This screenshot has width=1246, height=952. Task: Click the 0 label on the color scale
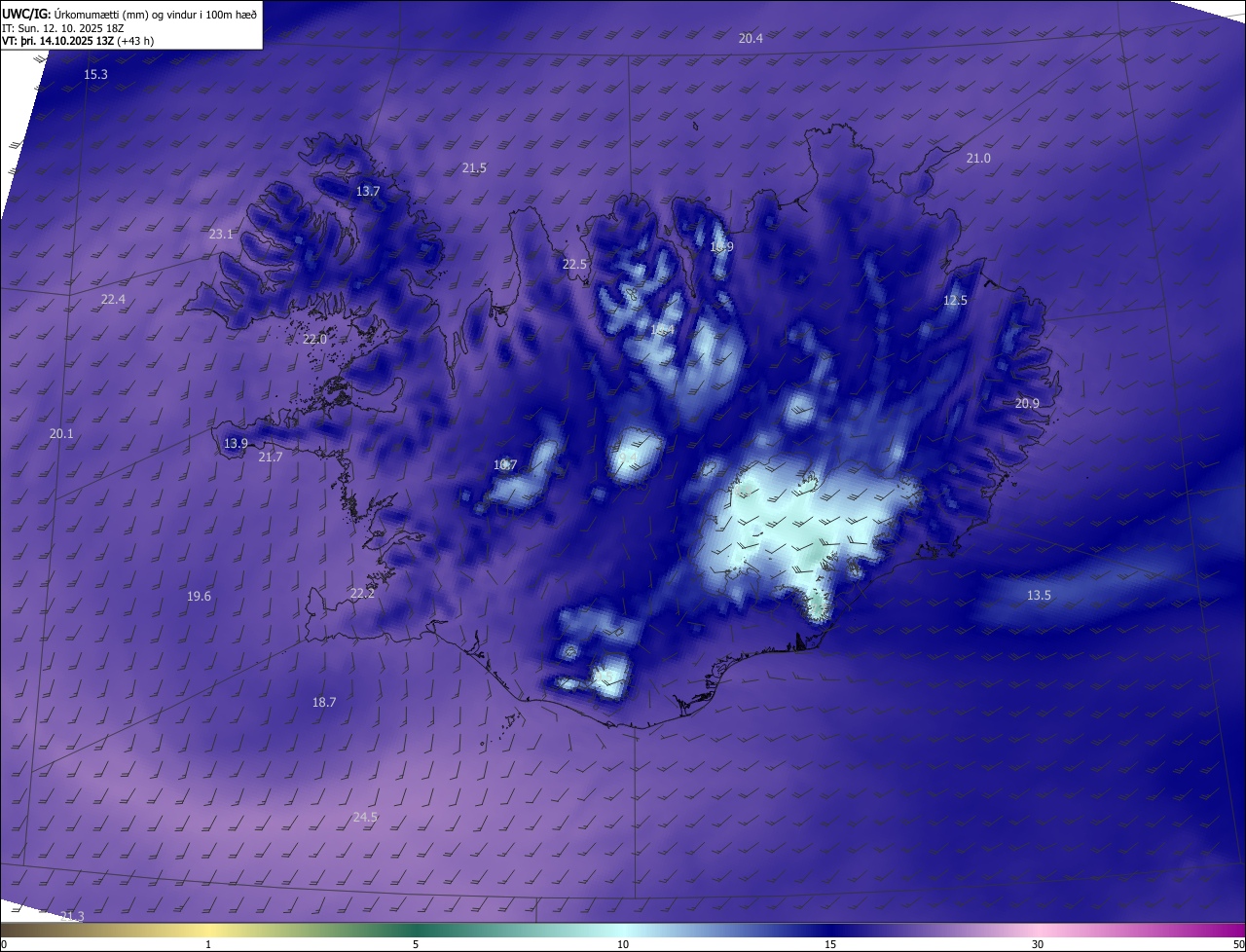pyautogui.click(x=4, y=945)
